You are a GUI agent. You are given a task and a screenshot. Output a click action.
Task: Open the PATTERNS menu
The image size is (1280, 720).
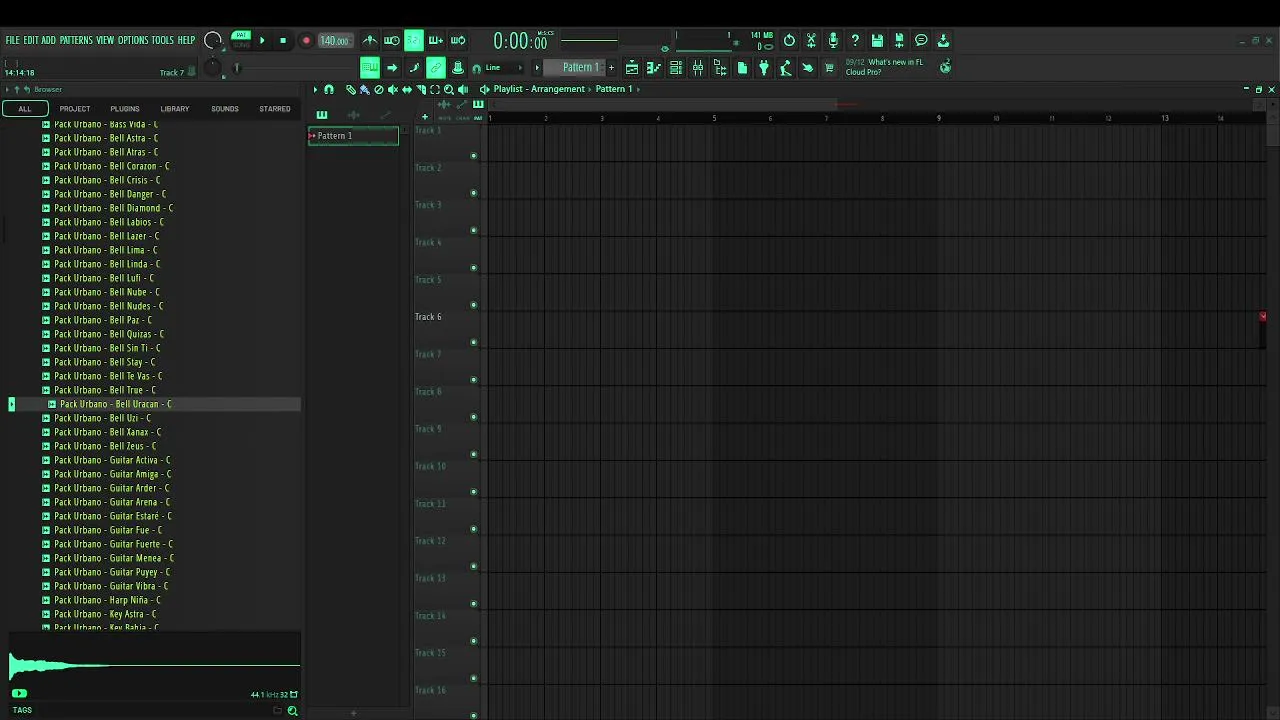coord(76,40)
